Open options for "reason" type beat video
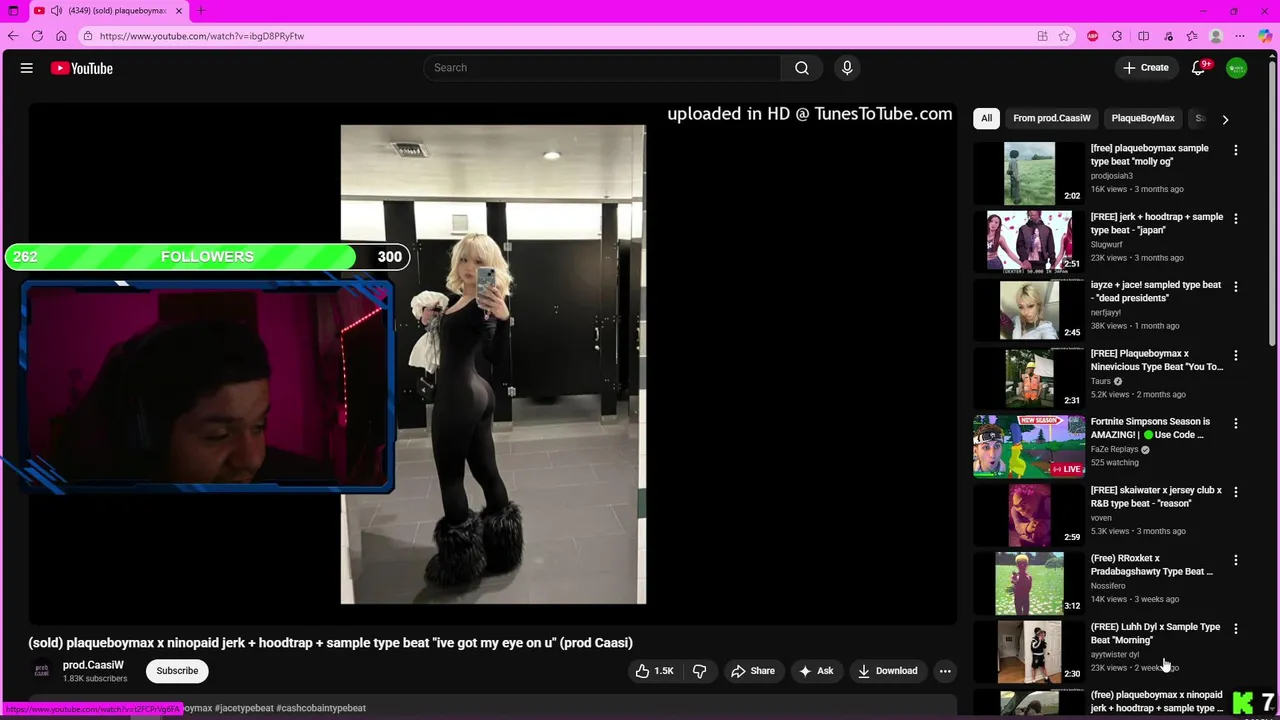The width and height of the screenshot is (1280, 720). point(1235,492)
